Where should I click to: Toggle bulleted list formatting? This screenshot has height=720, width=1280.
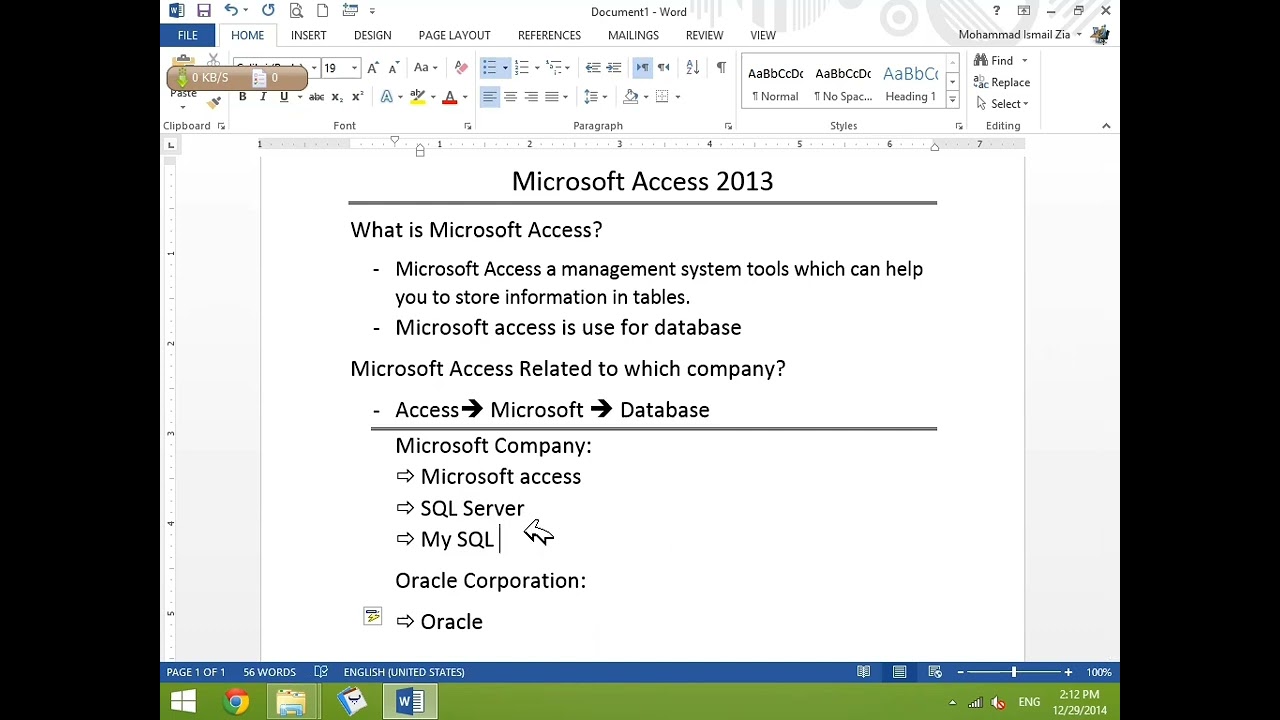point(489,68)
